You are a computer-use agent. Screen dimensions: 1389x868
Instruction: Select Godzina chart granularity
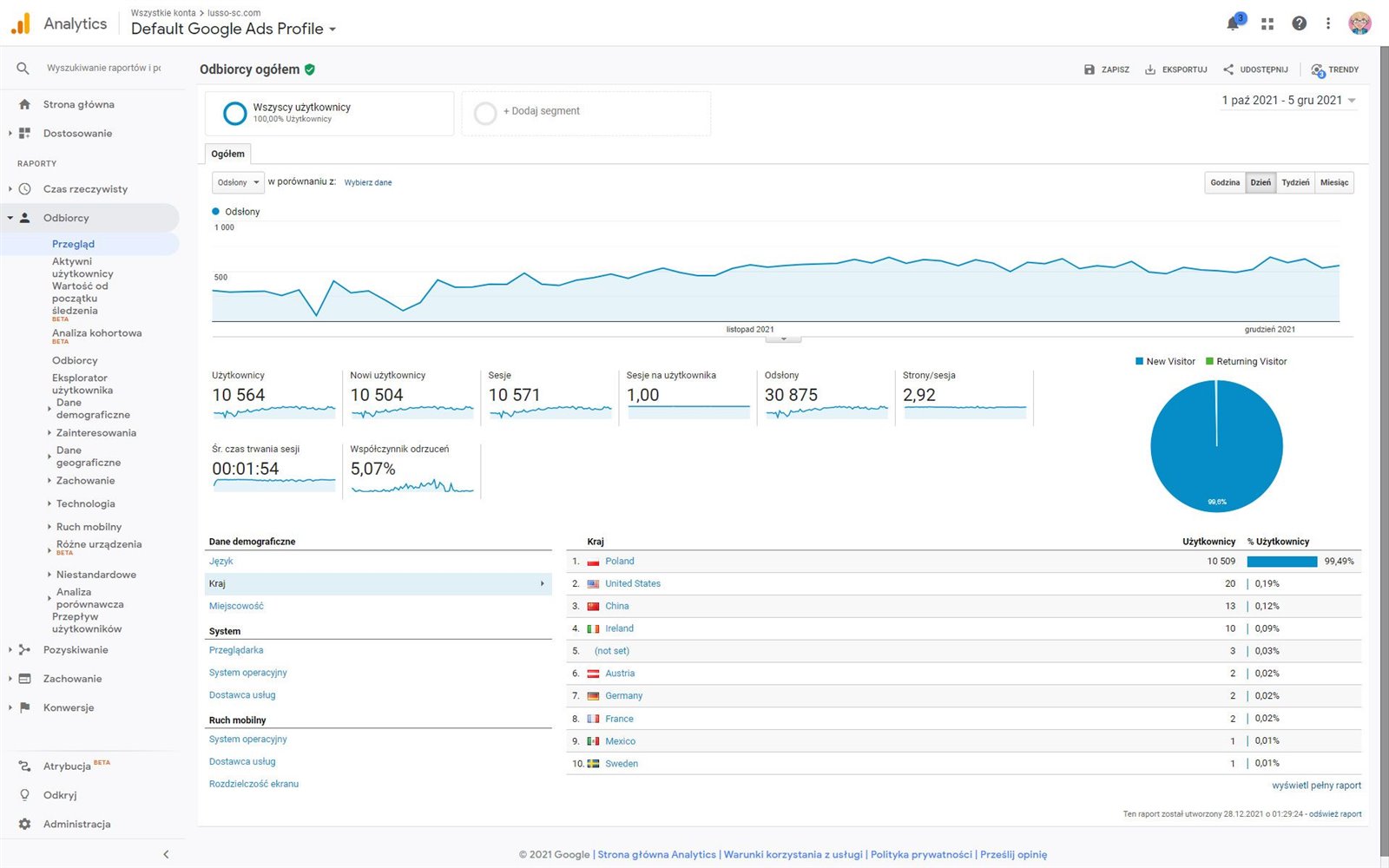click(x=1225, y=182)
